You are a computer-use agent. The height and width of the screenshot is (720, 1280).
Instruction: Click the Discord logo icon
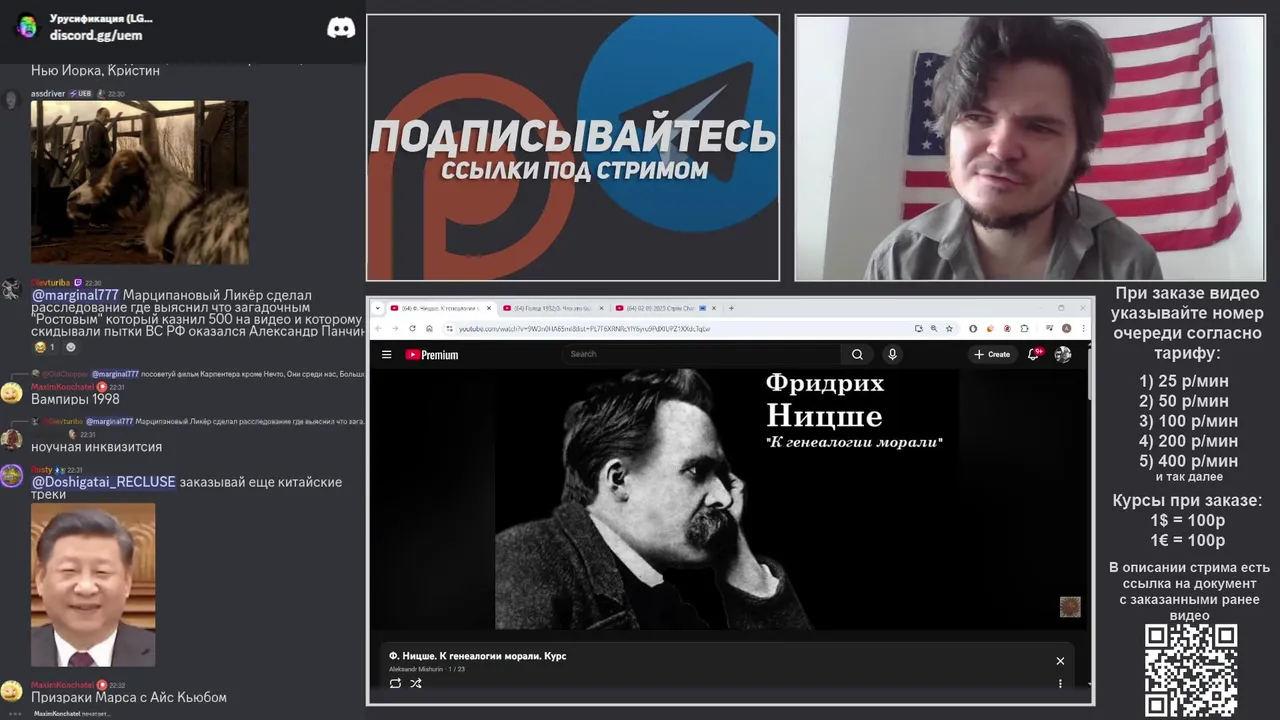[341, 27]
